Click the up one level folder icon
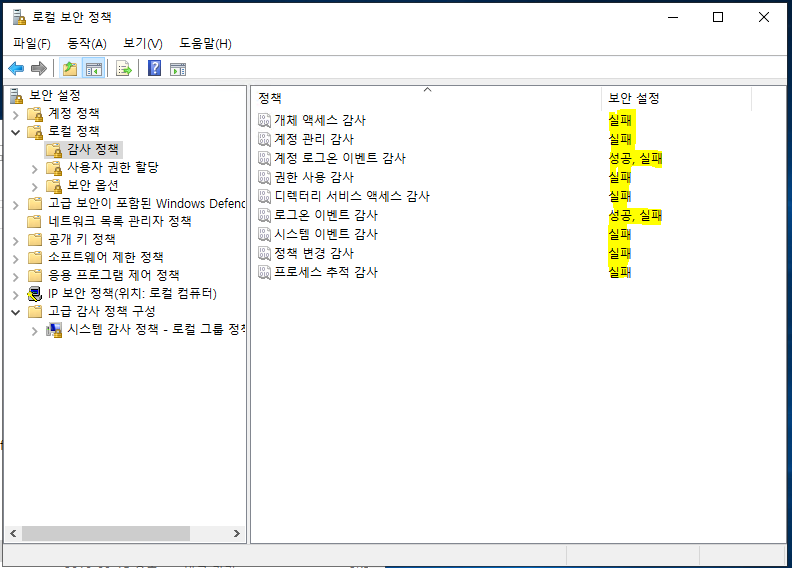 coord(70,69)
